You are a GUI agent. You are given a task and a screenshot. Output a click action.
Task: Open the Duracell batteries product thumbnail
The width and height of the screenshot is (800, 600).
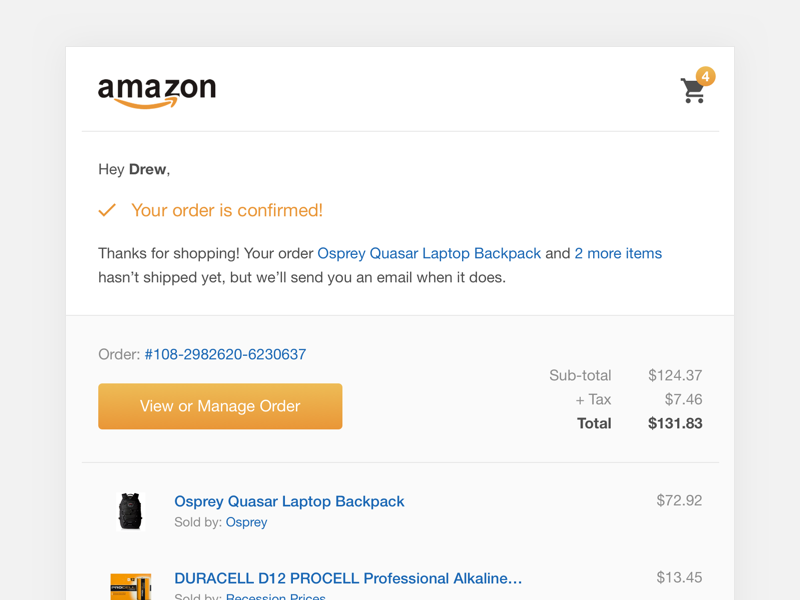pos(131,587)
